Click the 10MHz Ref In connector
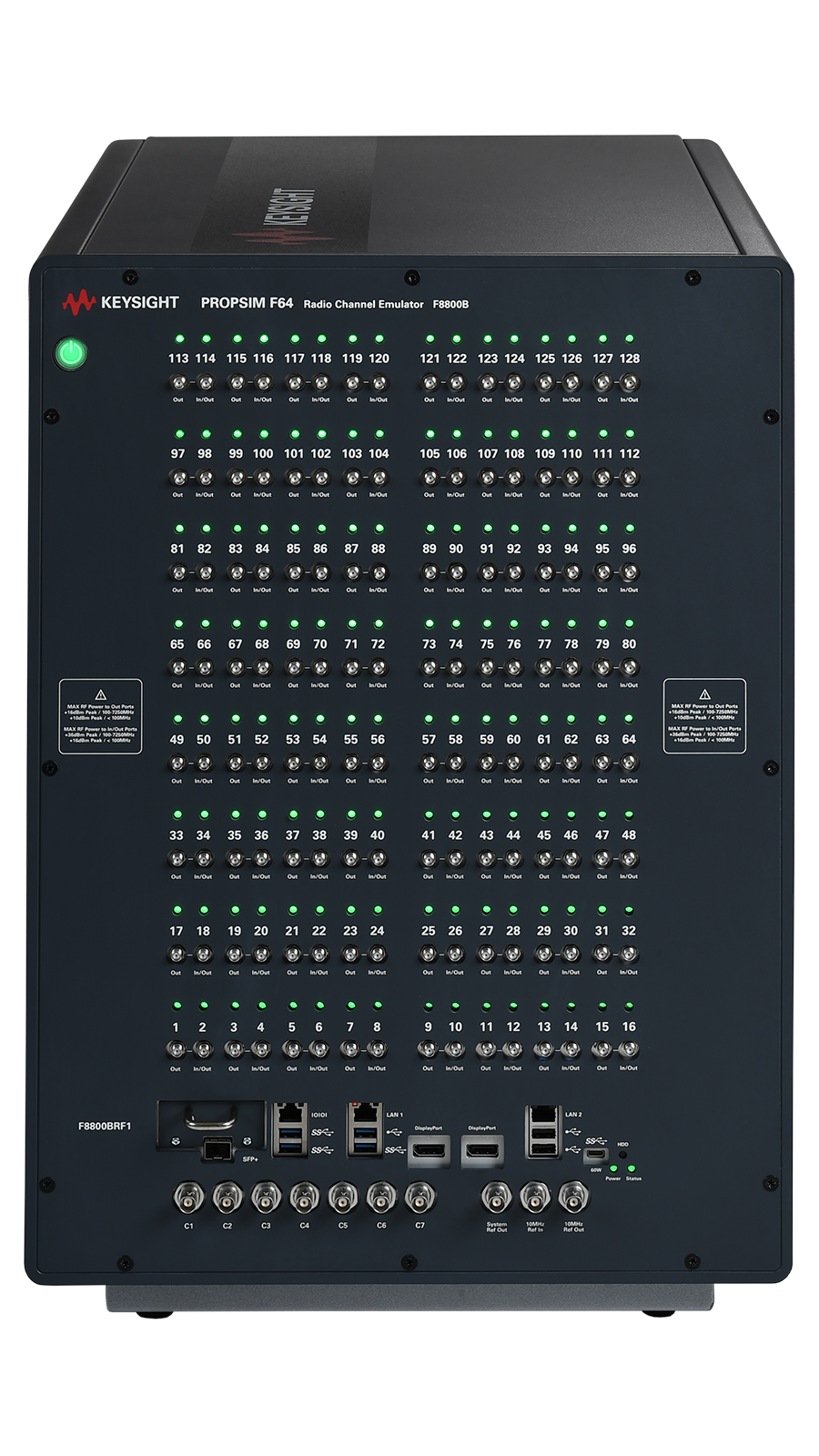819x1456 pixels. (535, 1198)
